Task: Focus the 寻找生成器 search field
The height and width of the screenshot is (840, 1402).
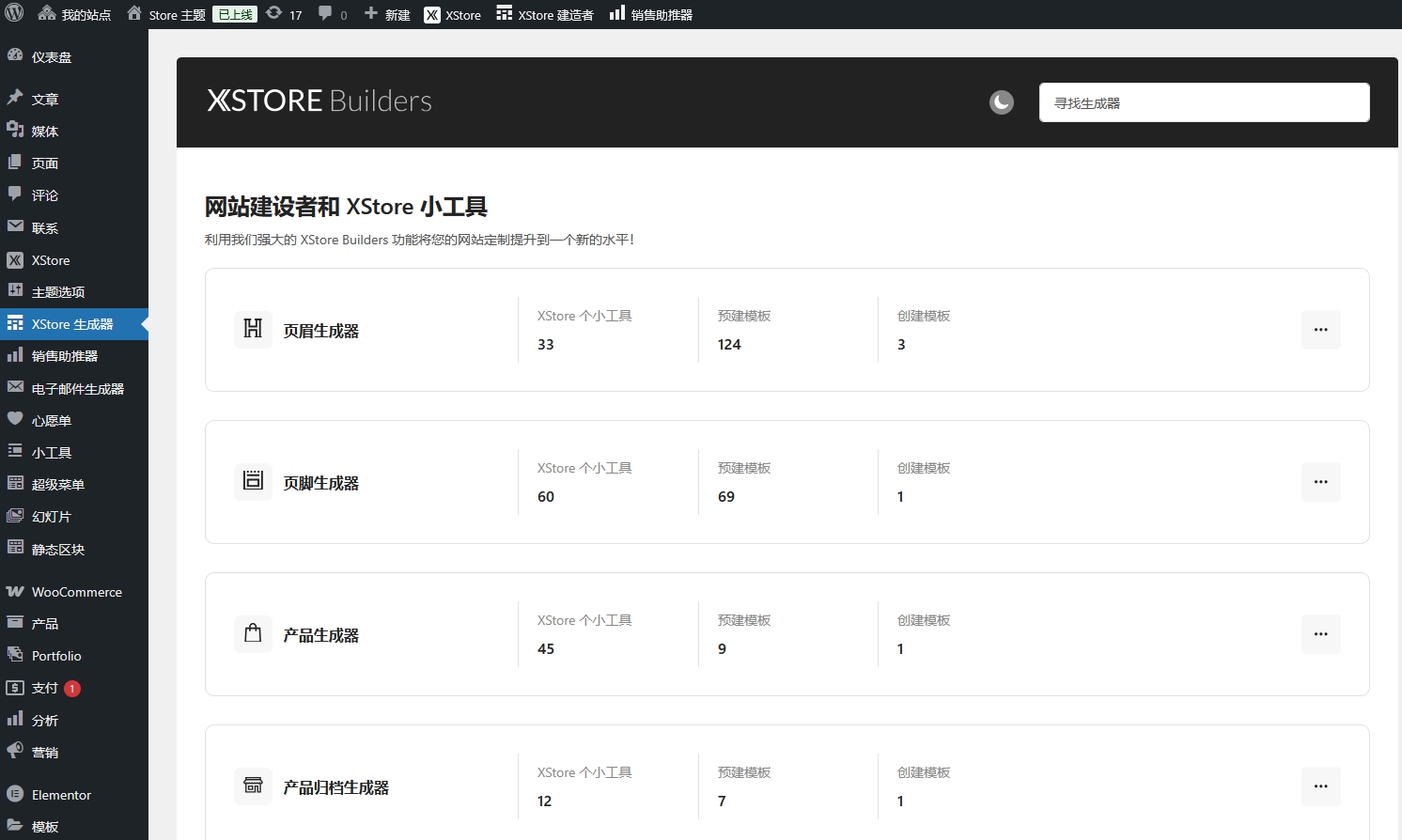Action: pyautogui.click(x=1204, y=102)
